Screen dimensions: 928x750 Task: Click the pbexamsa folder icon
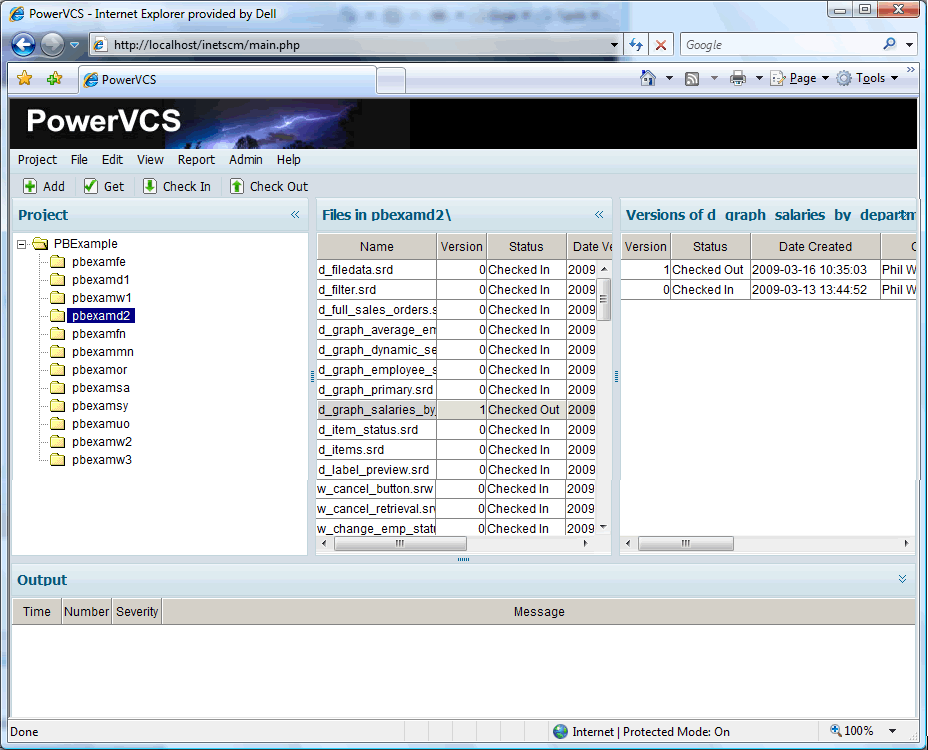57,388
